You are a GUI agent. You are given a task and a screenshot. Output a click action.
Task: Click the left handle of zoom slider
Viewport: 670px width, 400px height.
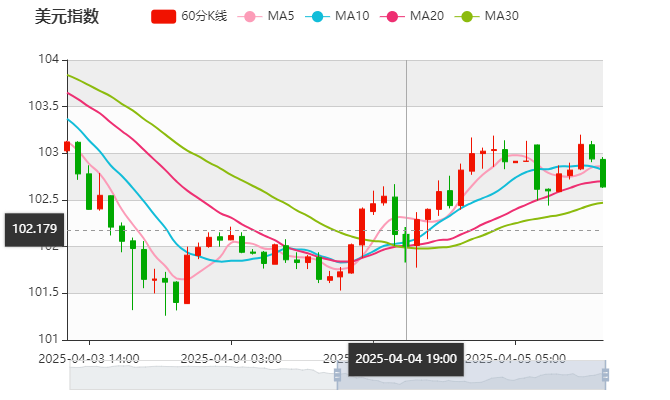click(335, 376)
